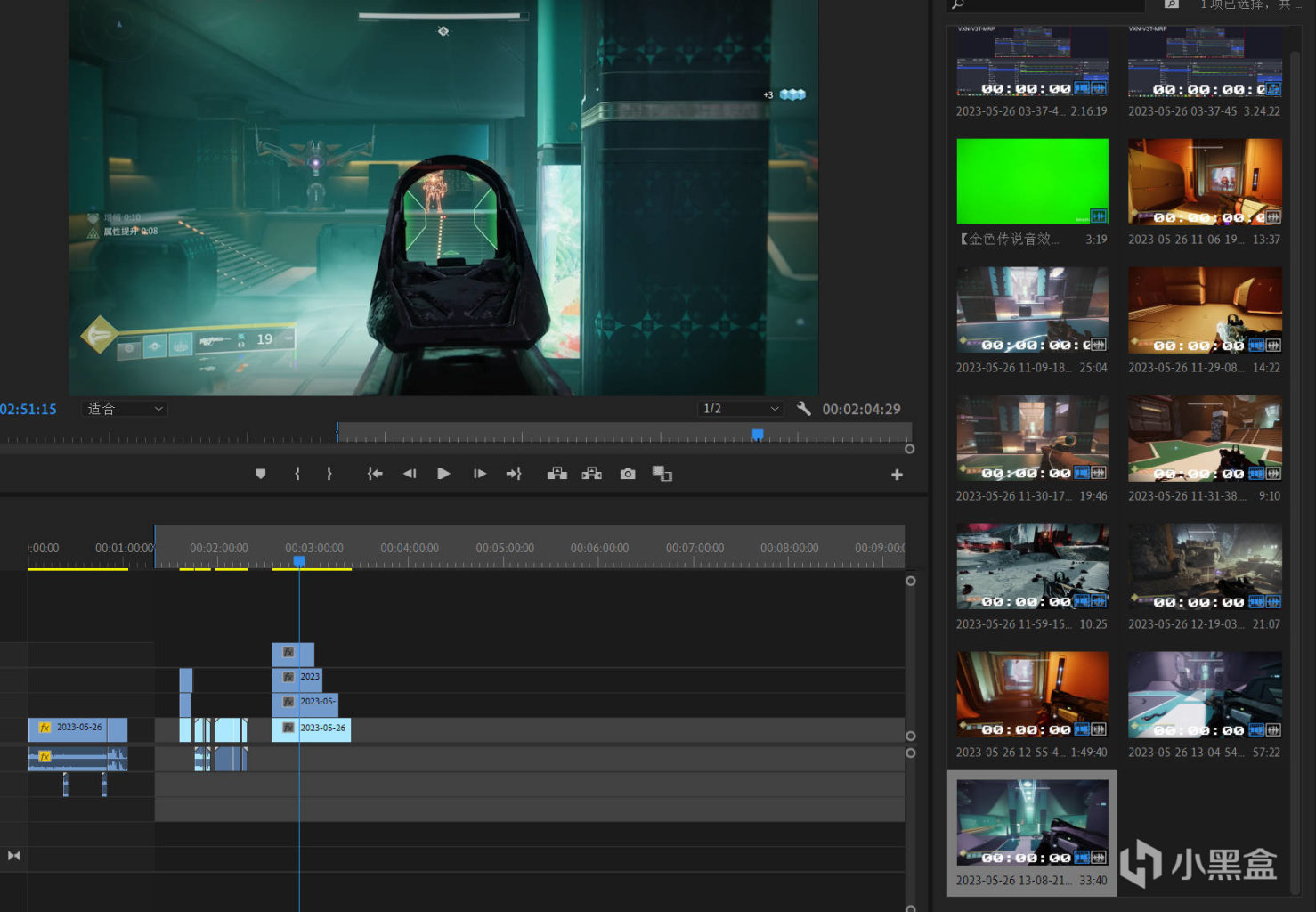Select the clip thumbnail 2023-05-26 11-09-18 25:04
The width and height of the screenshot is (1316, 912).
pyautogui.click(x=1032, y=309)
